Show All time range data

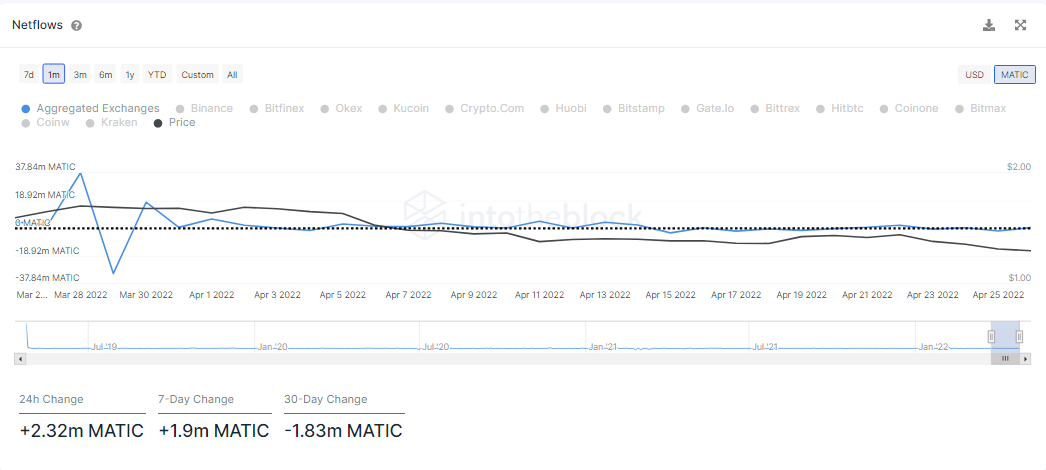click(232, 74)
